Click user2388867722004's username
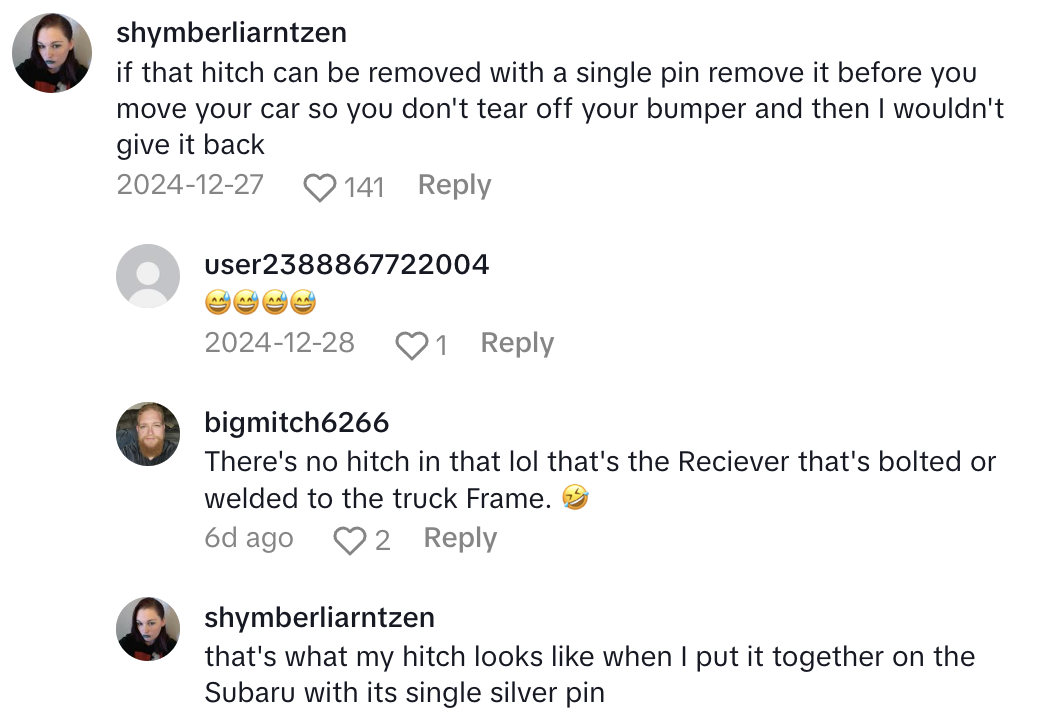 tap(347, 264)
